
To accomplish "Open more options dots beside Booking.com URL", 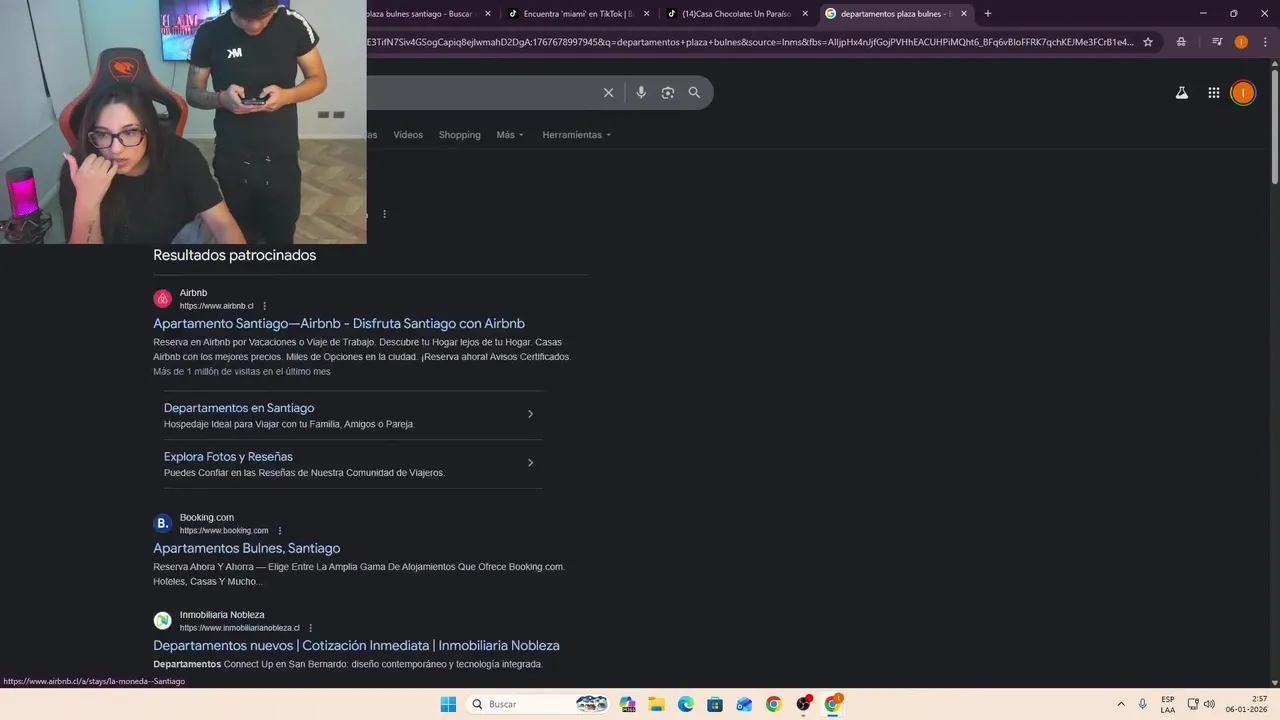I will pyautogui.click(x=280, y=531).
